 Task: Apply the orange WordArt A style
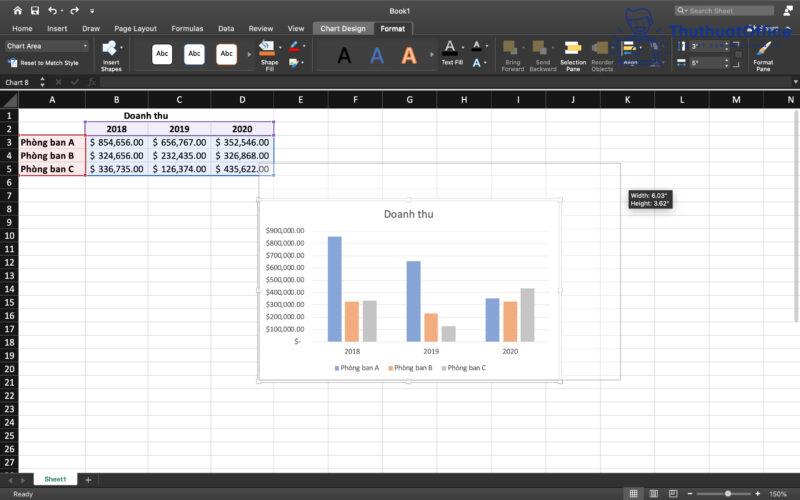coord(409,55)
